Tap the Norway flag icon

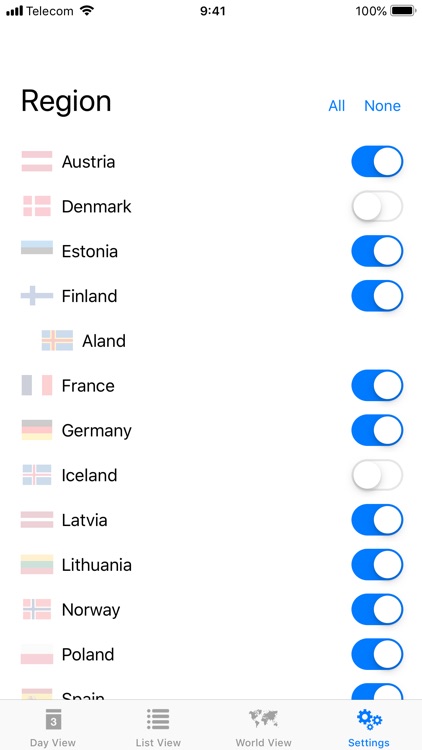pos(37,609)
